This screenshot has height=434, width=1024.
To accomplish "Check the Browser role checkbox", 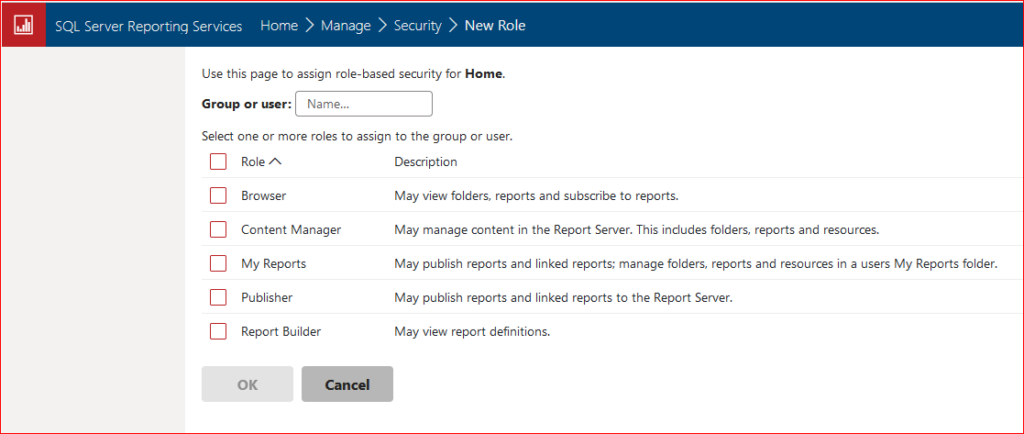I will coord(218,196).
